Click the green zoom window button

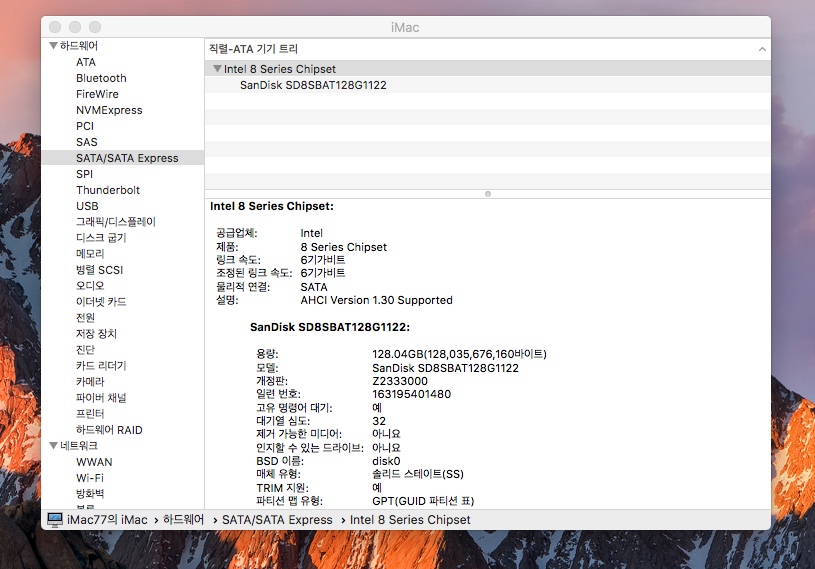95,27
